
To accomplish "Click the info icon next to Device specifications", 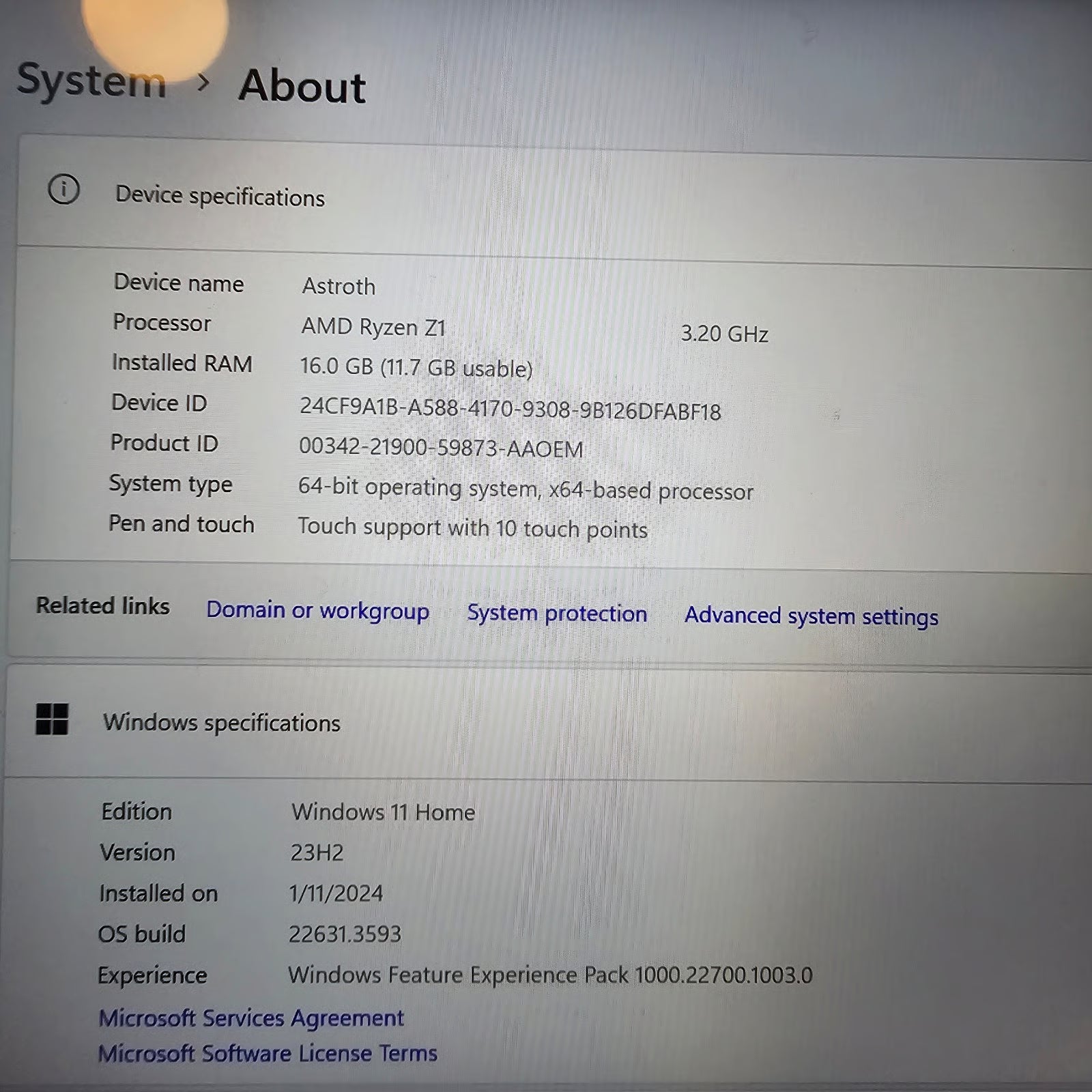I will coord(66,192).
